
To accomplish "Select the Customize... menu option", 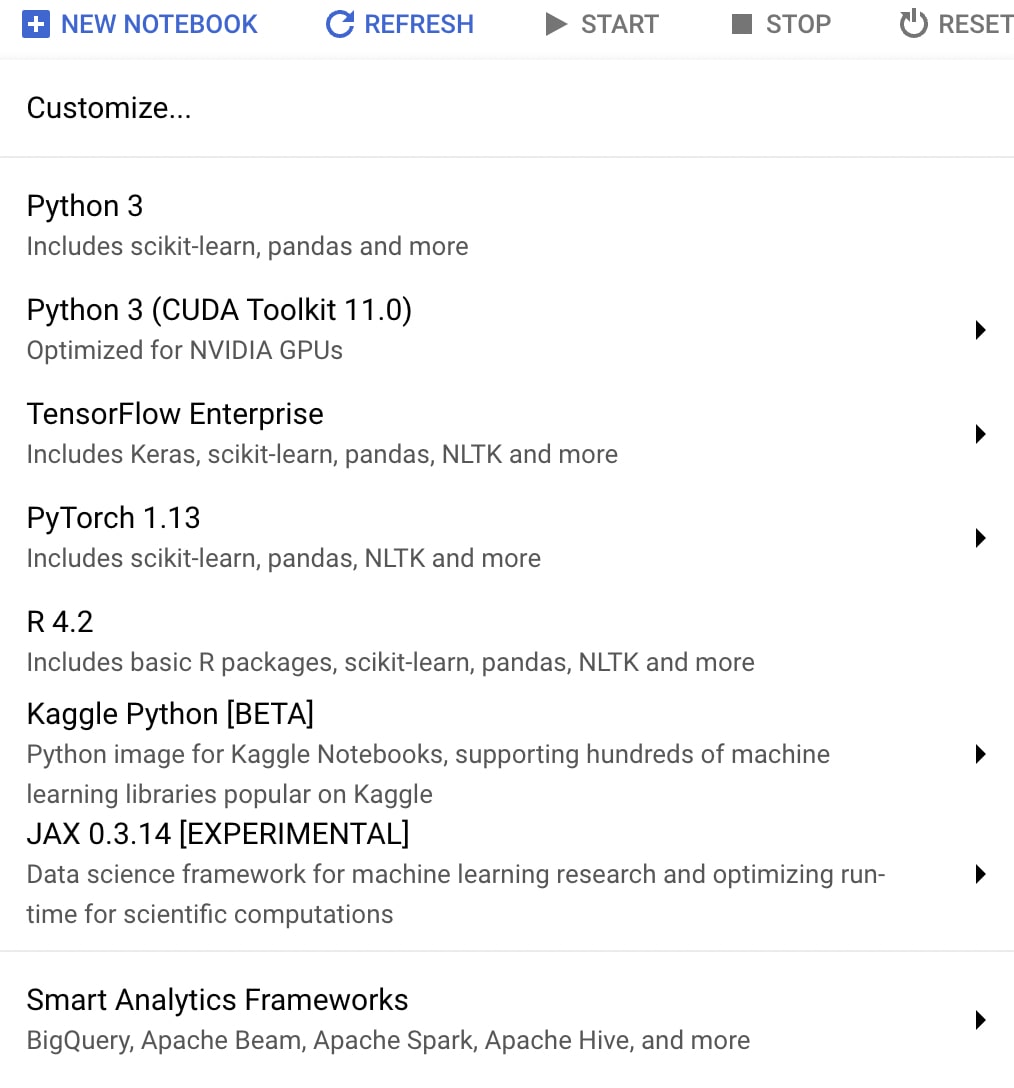I will (x=507, y=108).
